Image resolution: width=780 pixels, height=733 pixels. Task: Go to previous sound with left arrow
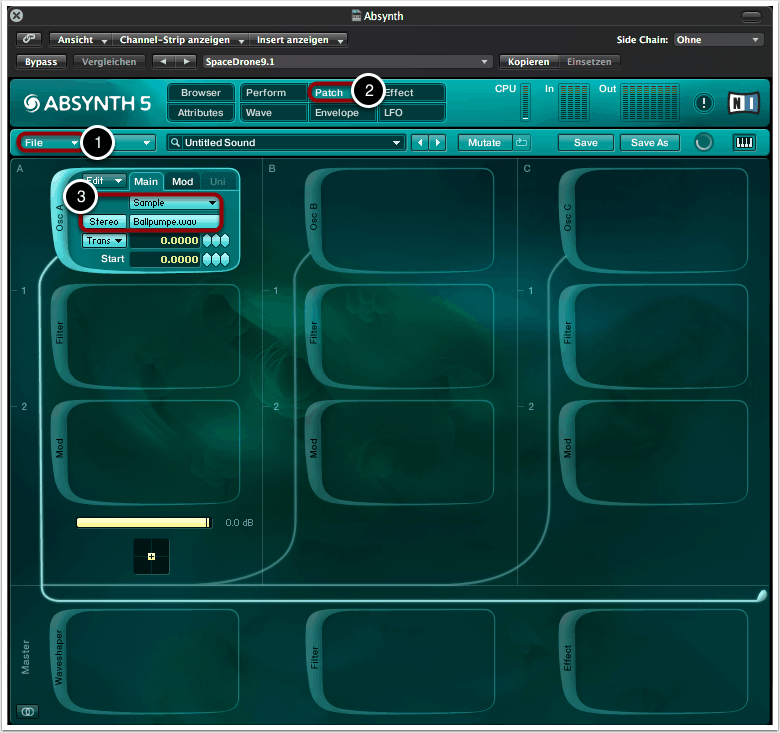[x=420, y=143]
